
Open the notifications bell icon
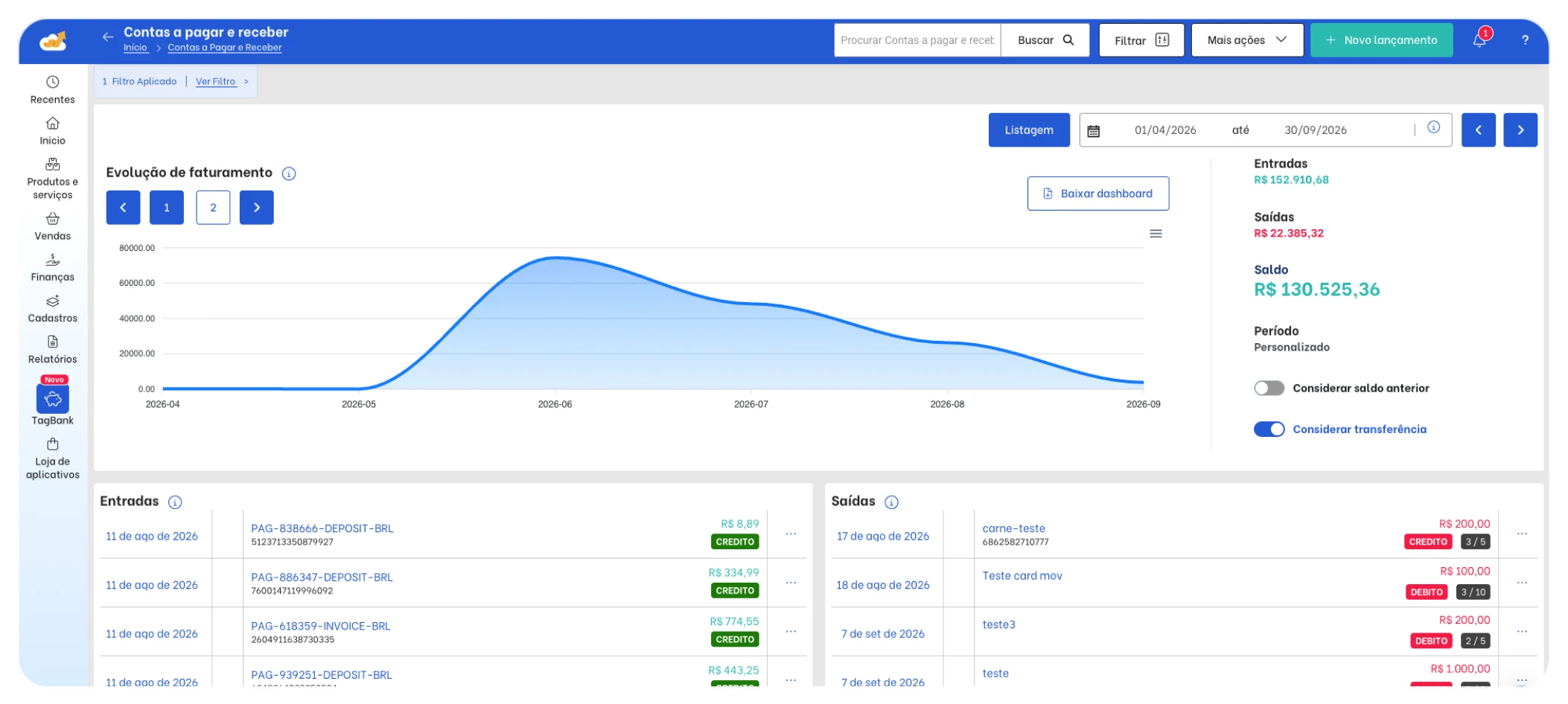[x=1479, y=40]
